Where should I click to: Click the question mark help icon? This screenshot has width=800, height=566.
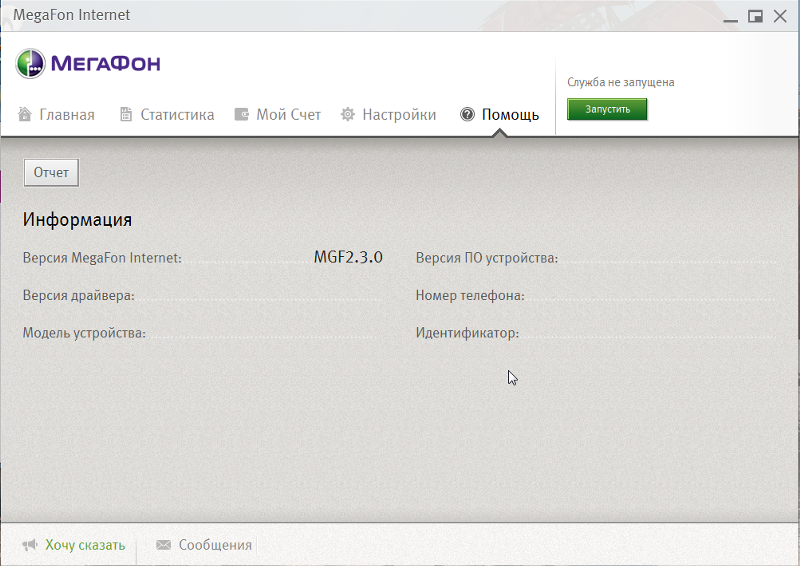(467, 114)
